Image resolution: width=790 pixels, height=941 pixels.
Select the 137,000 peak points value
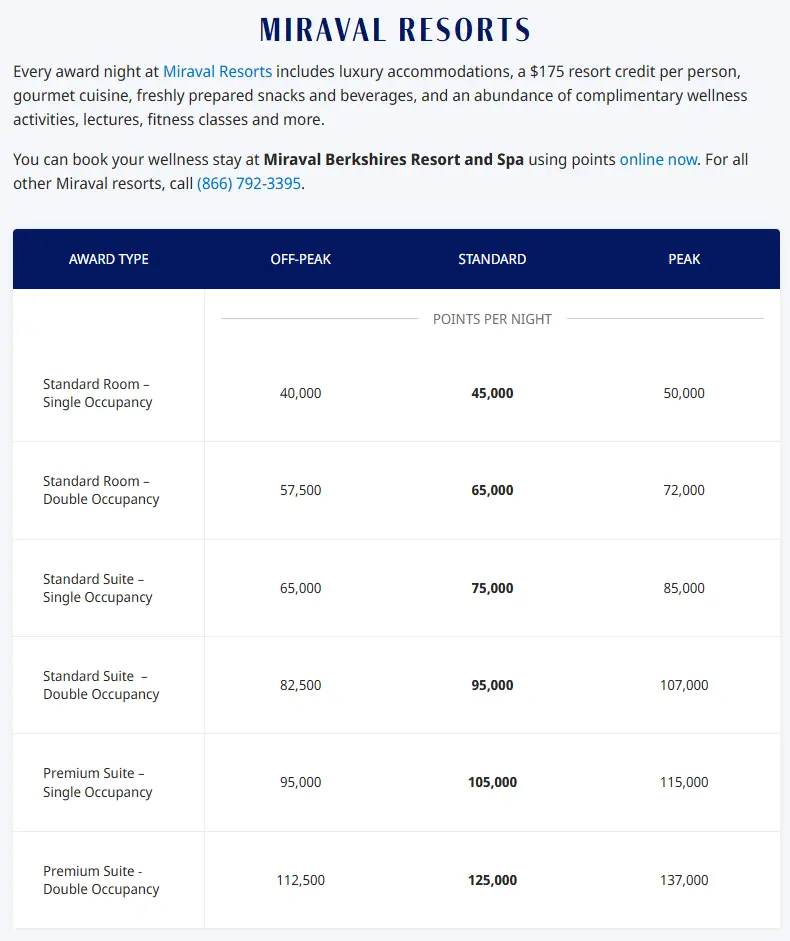(684, 880)
